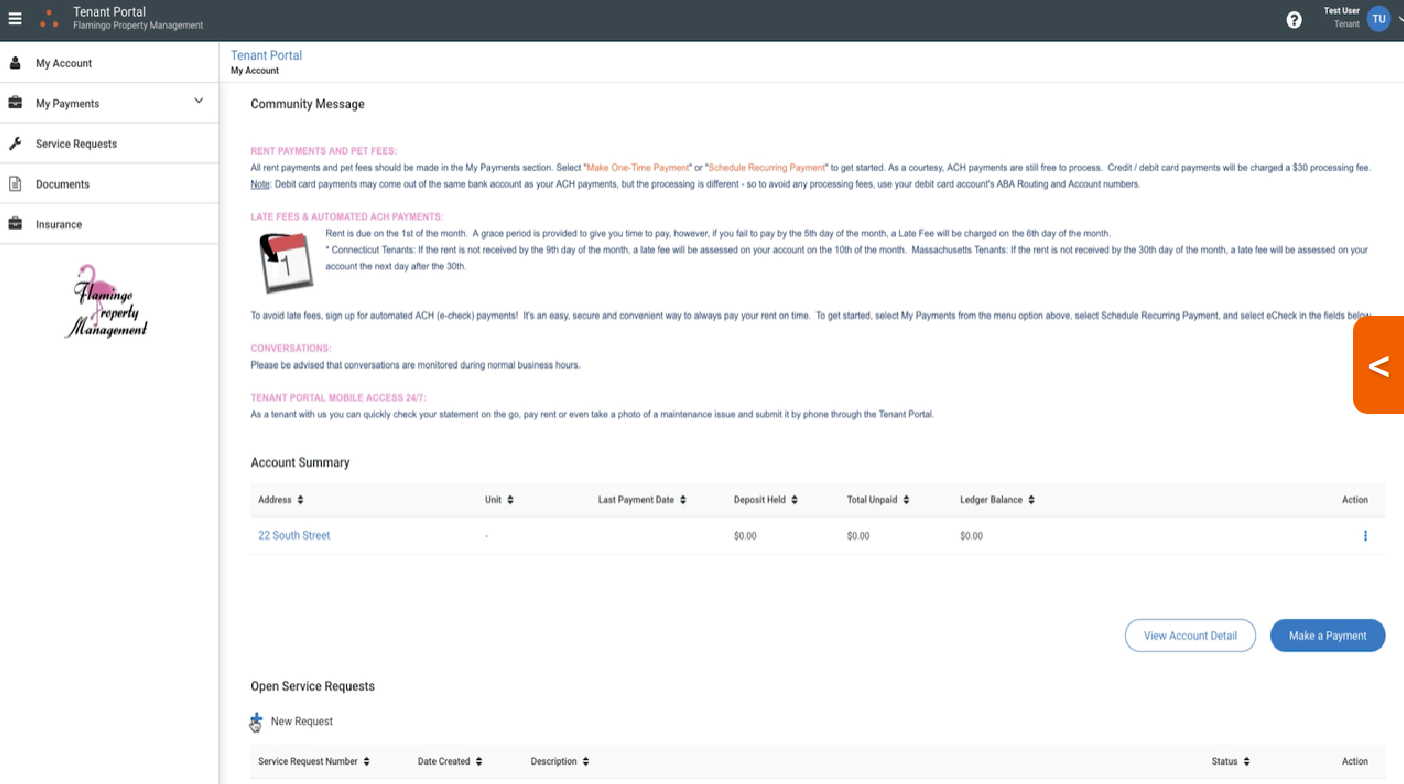Image resolution: width=1404 pixels, height=784 pixels.
Task: Expand the My Payments submenu chevron
Action: click(199, 101)
